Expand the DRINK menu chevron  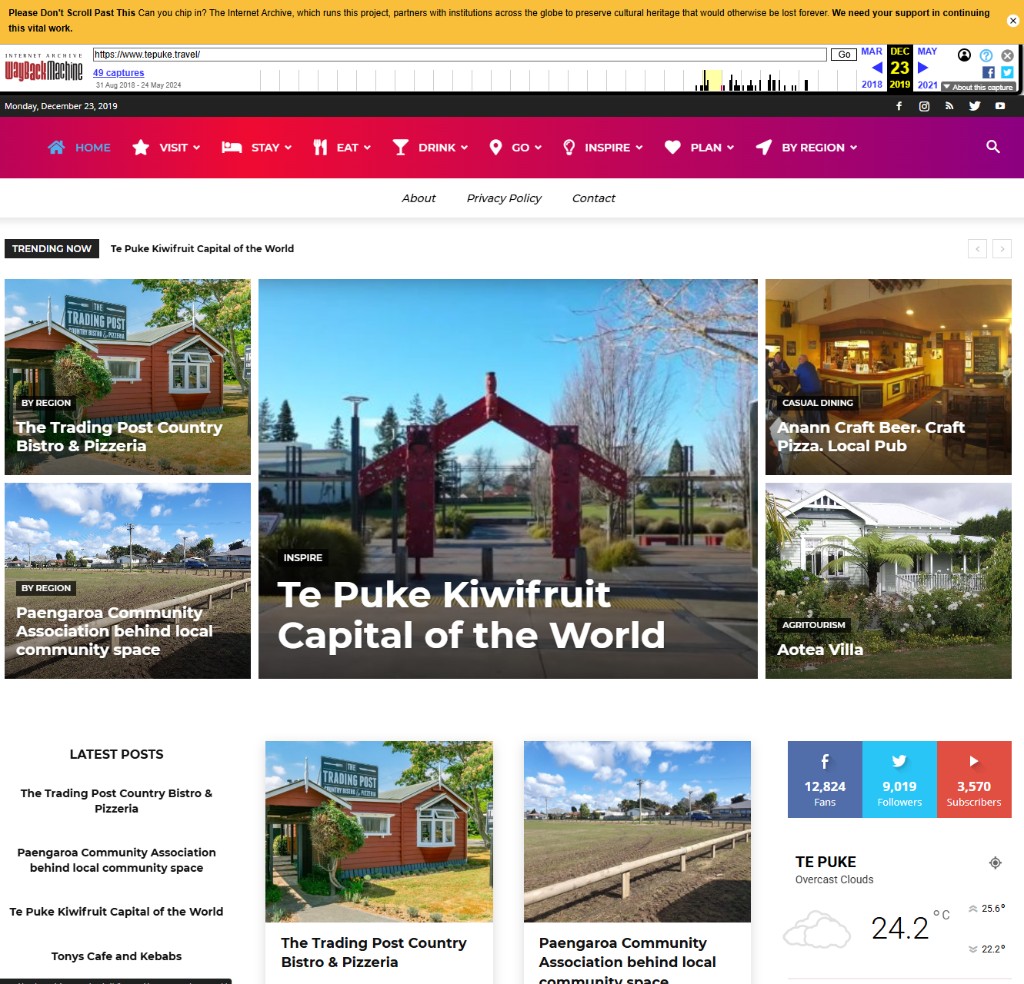click(x=464, y=148)
